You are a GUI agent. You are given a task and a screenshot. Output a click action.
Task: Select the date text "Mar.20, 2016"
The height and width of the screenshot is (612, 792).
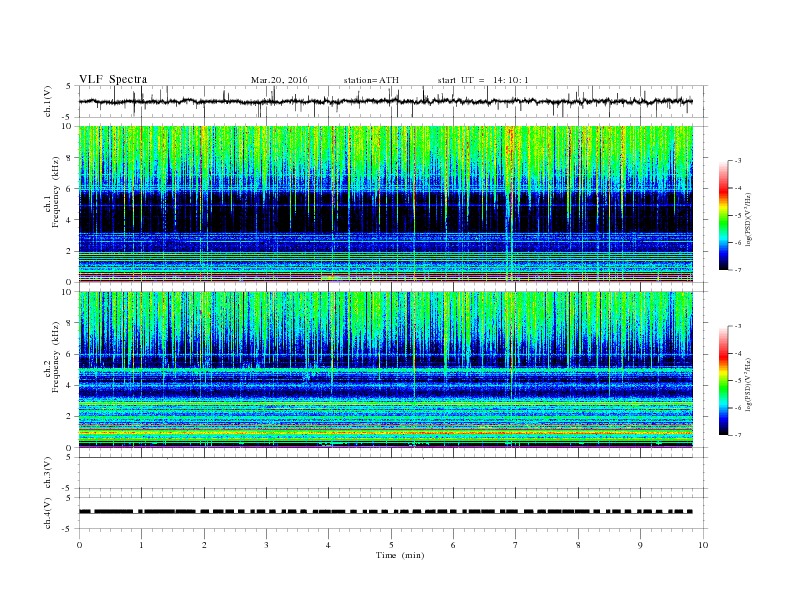tap(279, 80)
